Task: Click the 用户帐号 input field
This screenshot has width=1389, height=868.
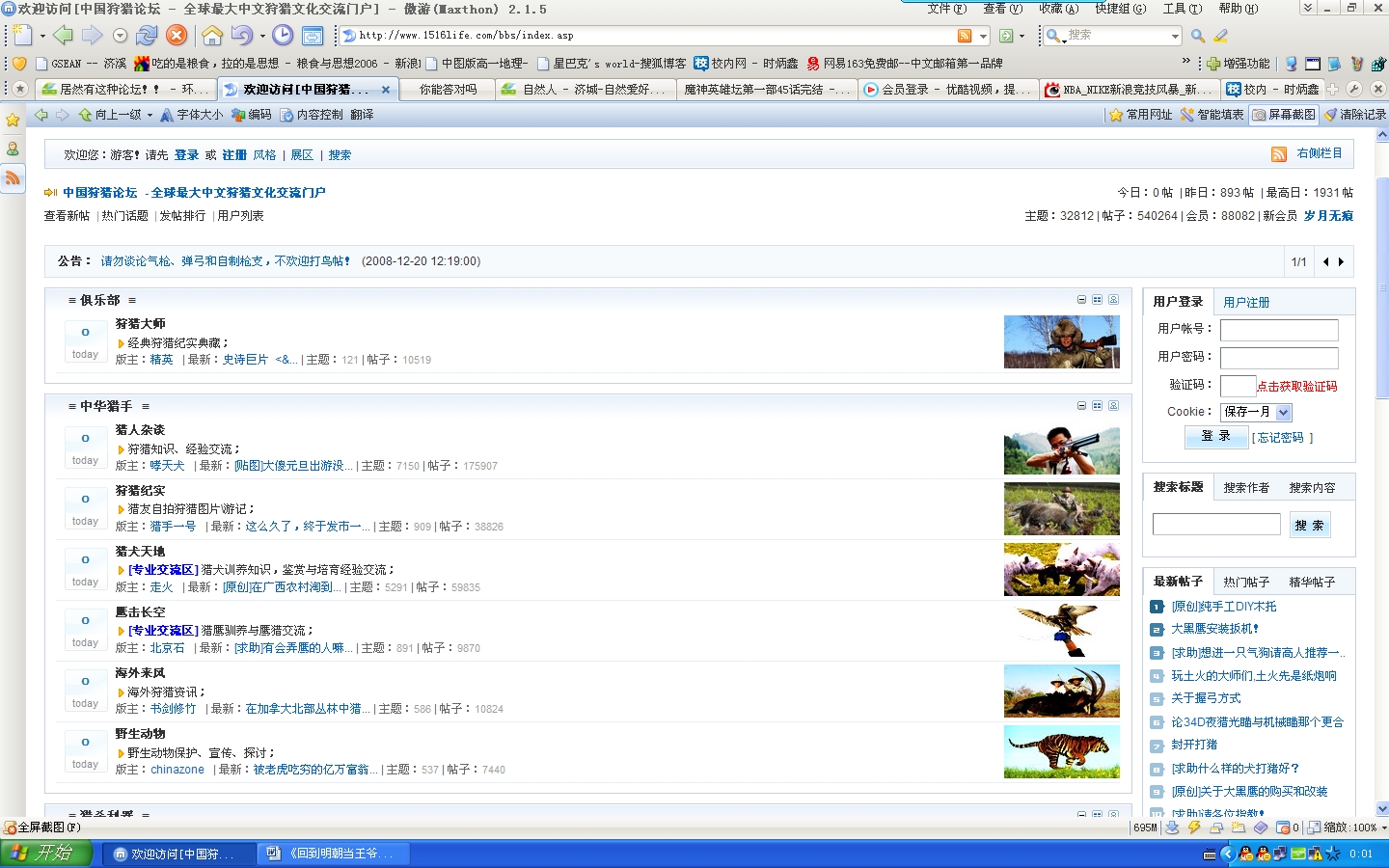Action: (1278, 330)
